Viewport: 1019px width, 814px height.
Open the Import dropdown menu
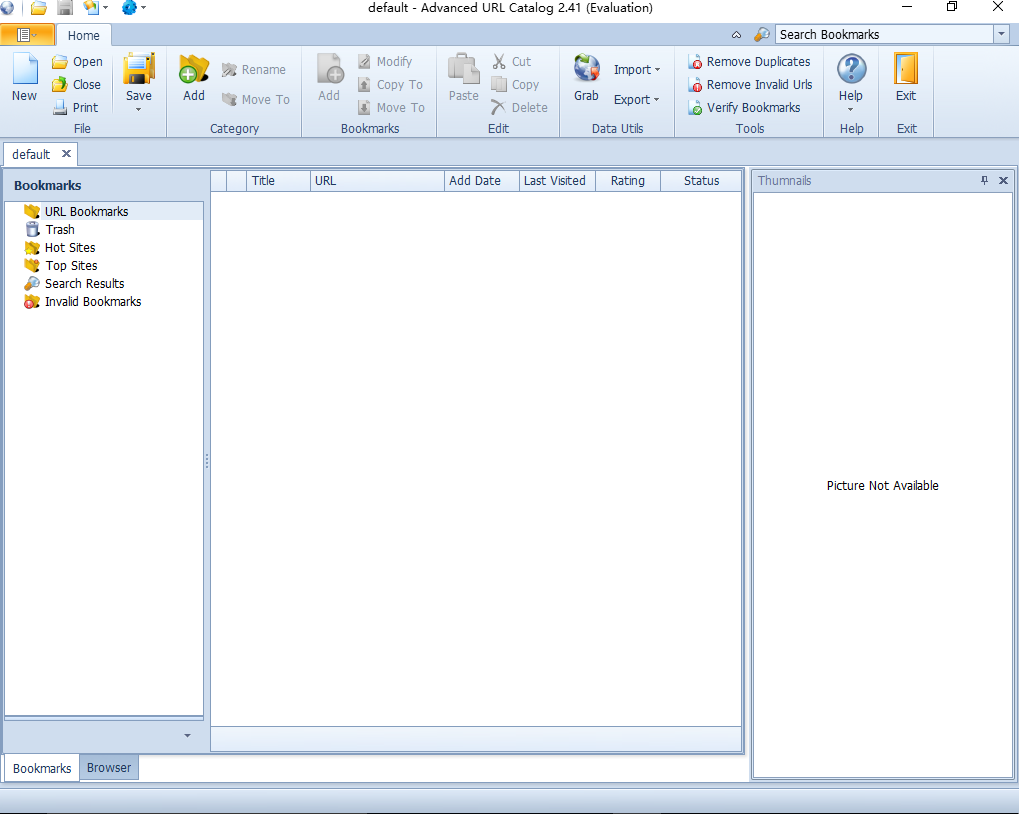(637, 70)
